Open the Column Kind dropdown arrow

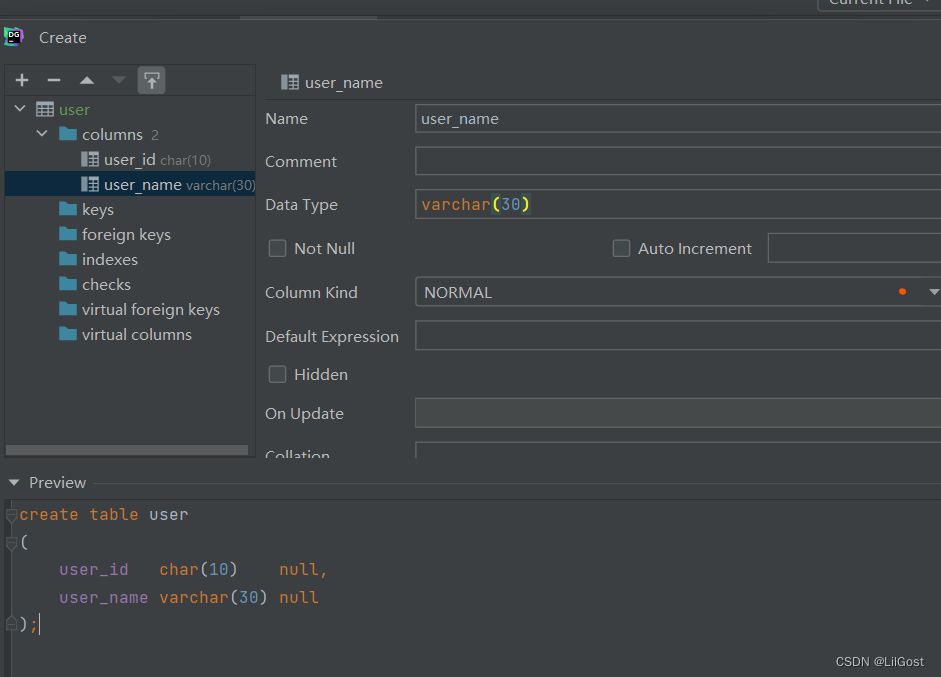click(x=933, y=292)
